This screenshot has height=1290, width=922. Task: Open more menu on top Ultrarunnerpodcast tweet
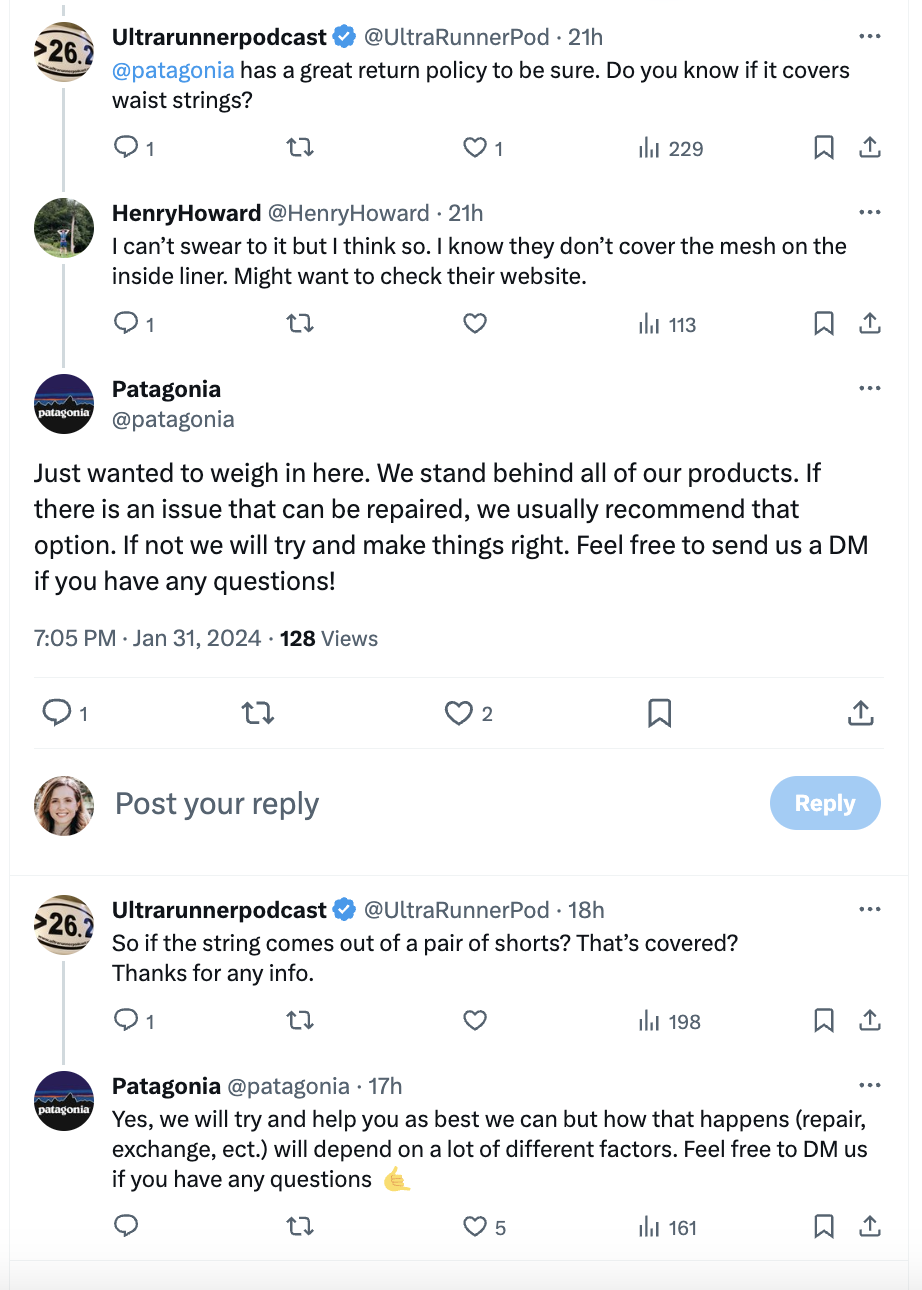point(870,36)
